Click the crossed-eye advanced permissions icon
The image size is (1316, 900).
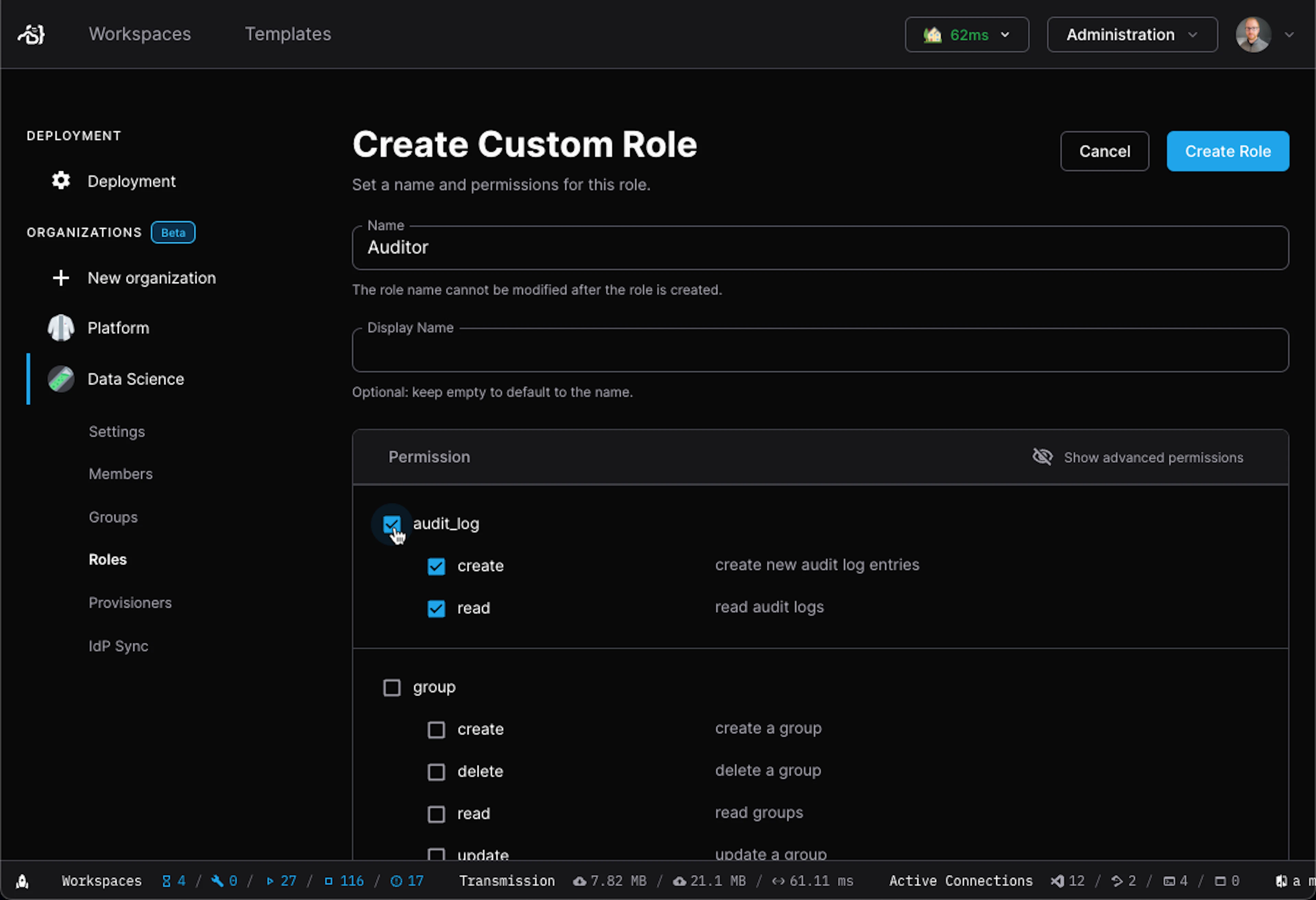click(x=1042, y=456)
